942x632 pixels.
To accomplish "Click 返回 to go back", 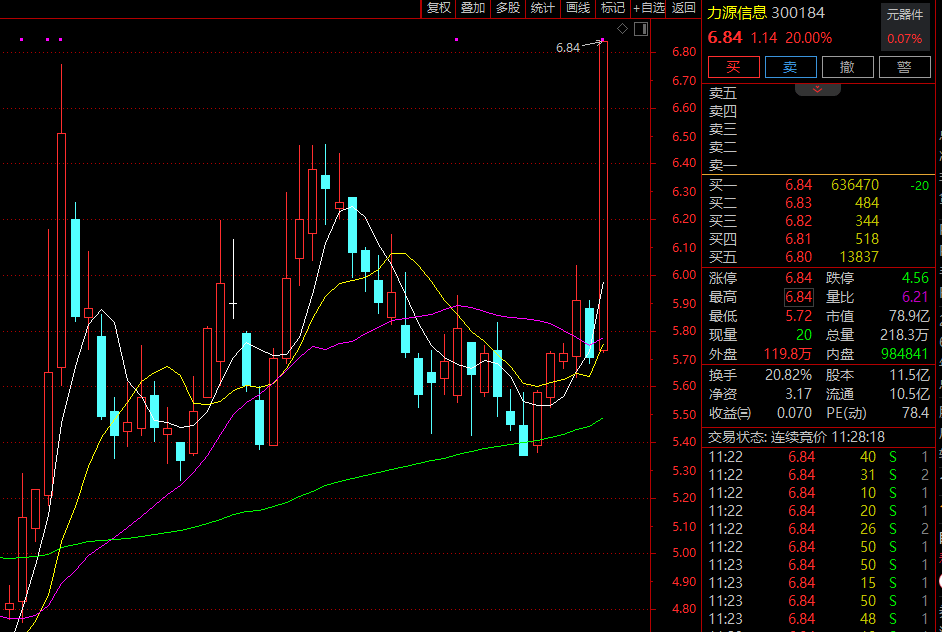I will pyautogui.click(x=684, y=8).
